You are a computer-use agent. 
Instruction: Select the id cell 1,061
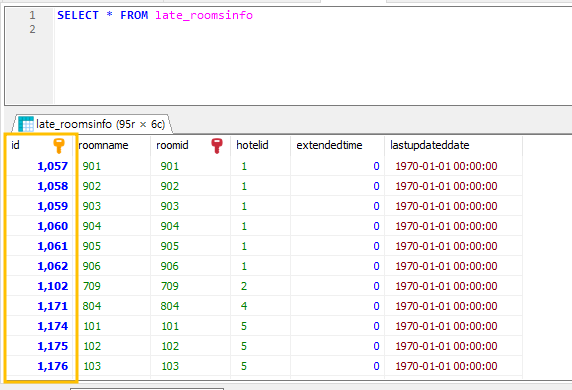tap(40, 246)
